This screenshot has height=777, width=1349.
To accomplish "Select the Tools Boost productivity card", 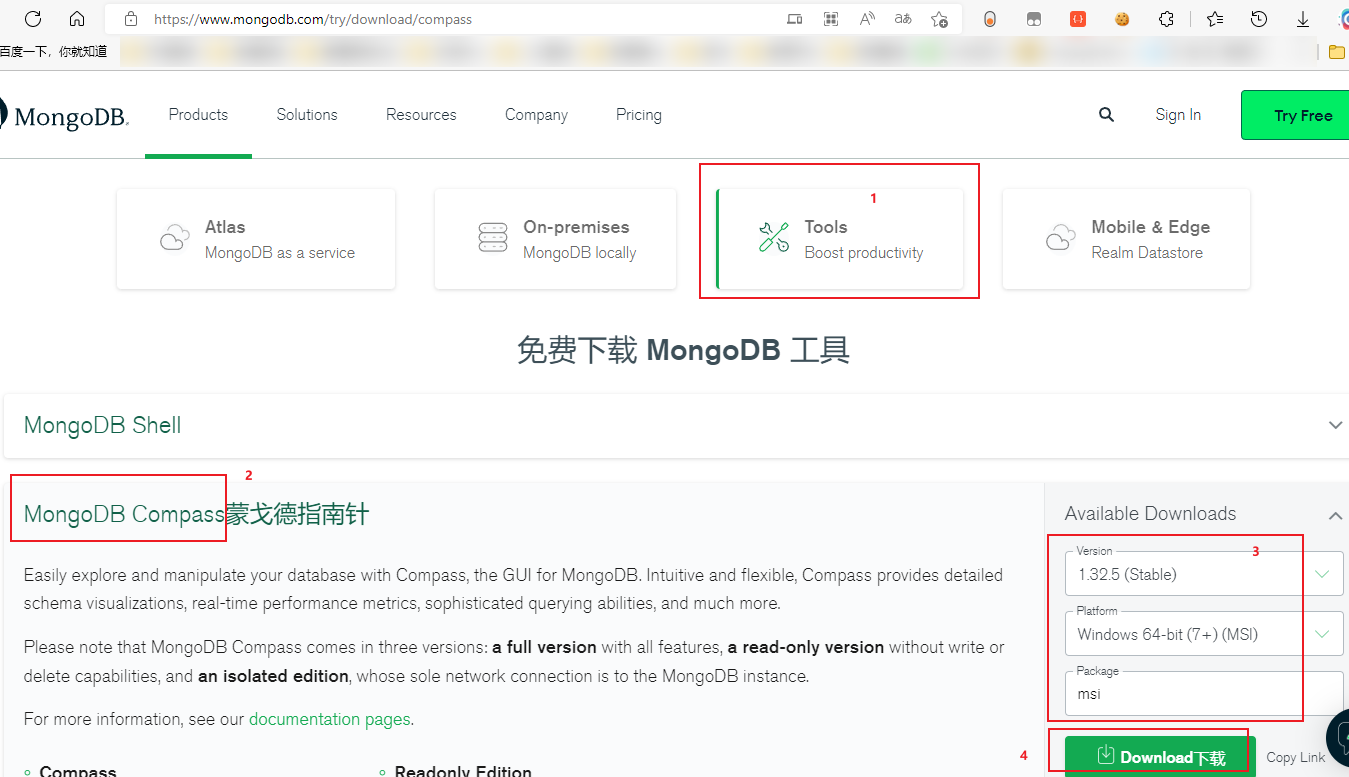I will pyautogui.click(x=840, y=239).
